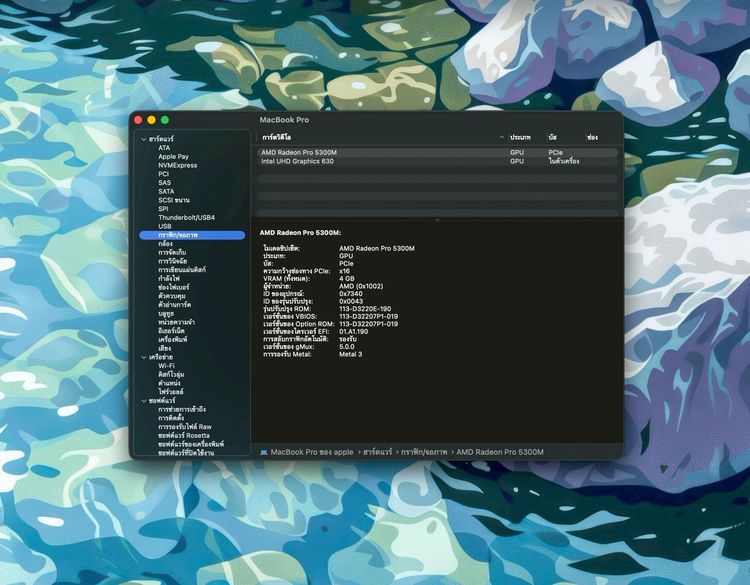Image resolution: width=750 pixels, height=585 pixels.
Task: Select Intel UHD Graphics 630 row
Action: (x=437, y=161)
